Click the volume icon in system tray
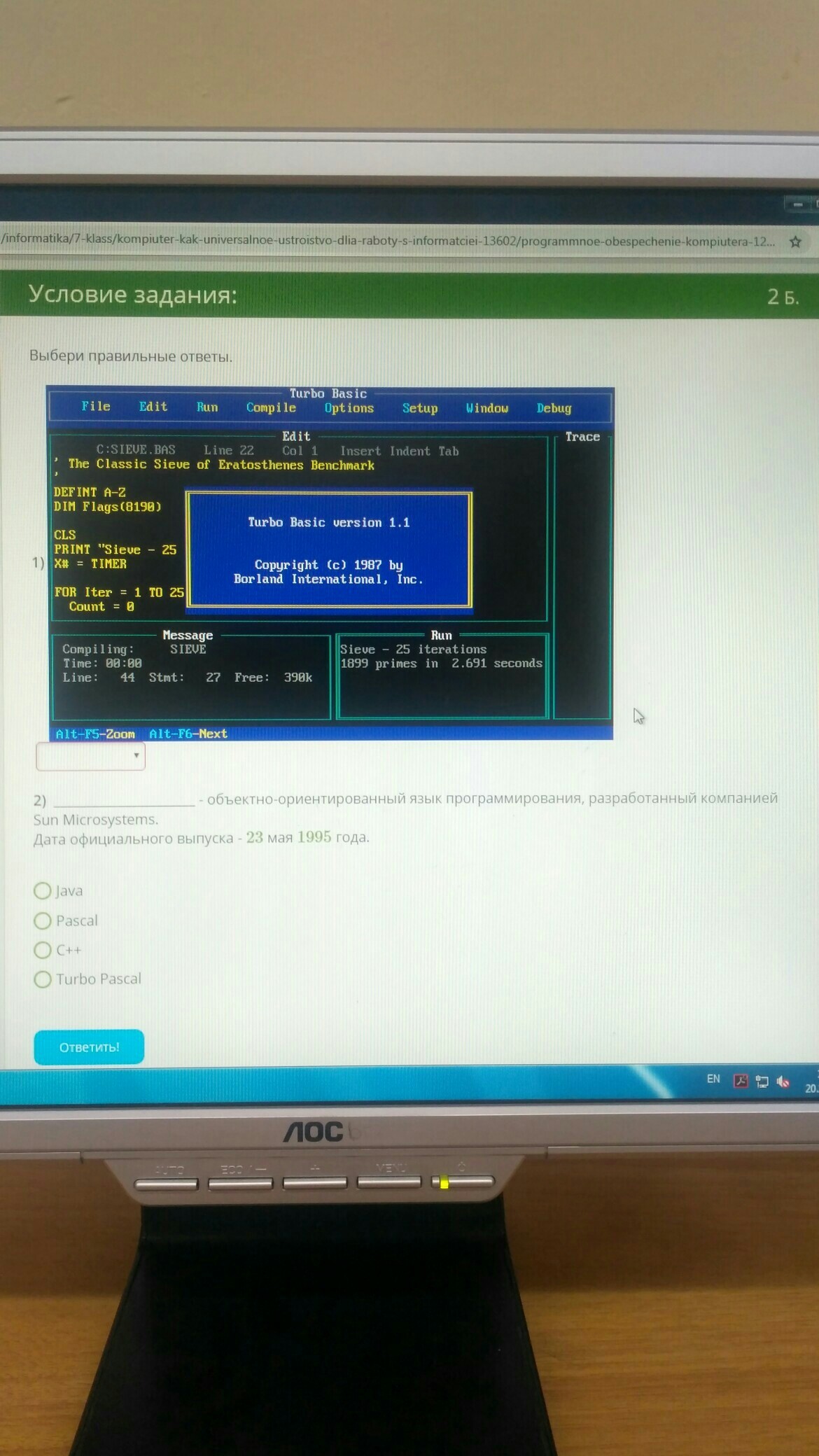Viewport: 819px width, 1456px height. click(x=783, y=1082)
